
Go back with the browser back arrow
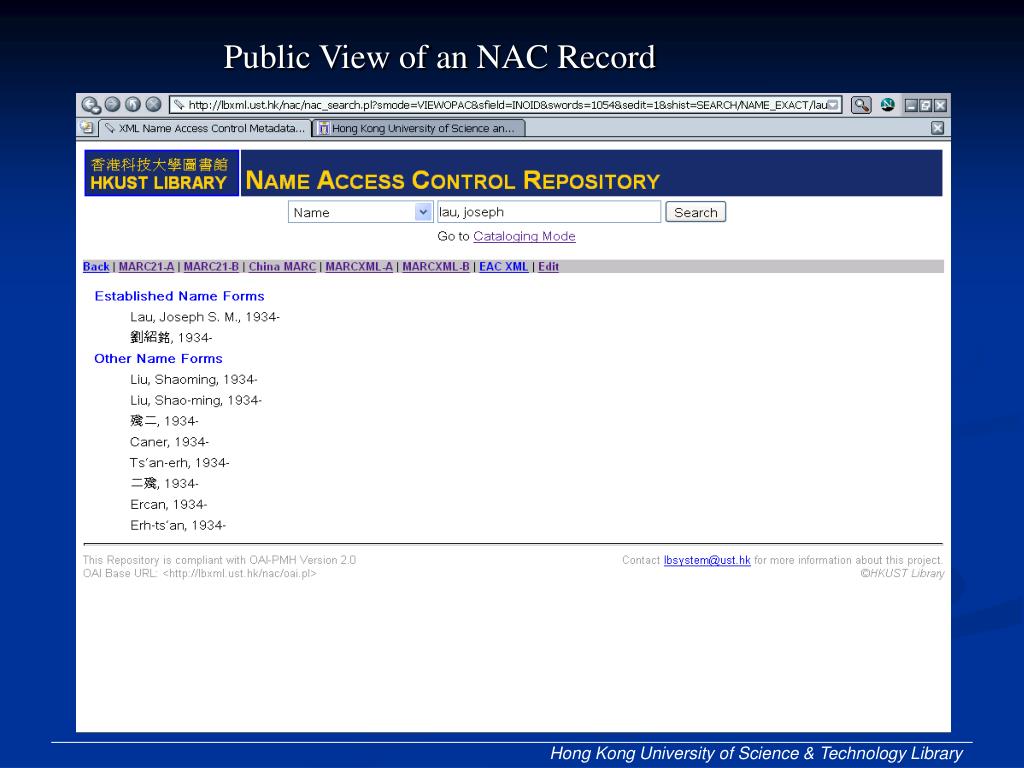[90, 104]
